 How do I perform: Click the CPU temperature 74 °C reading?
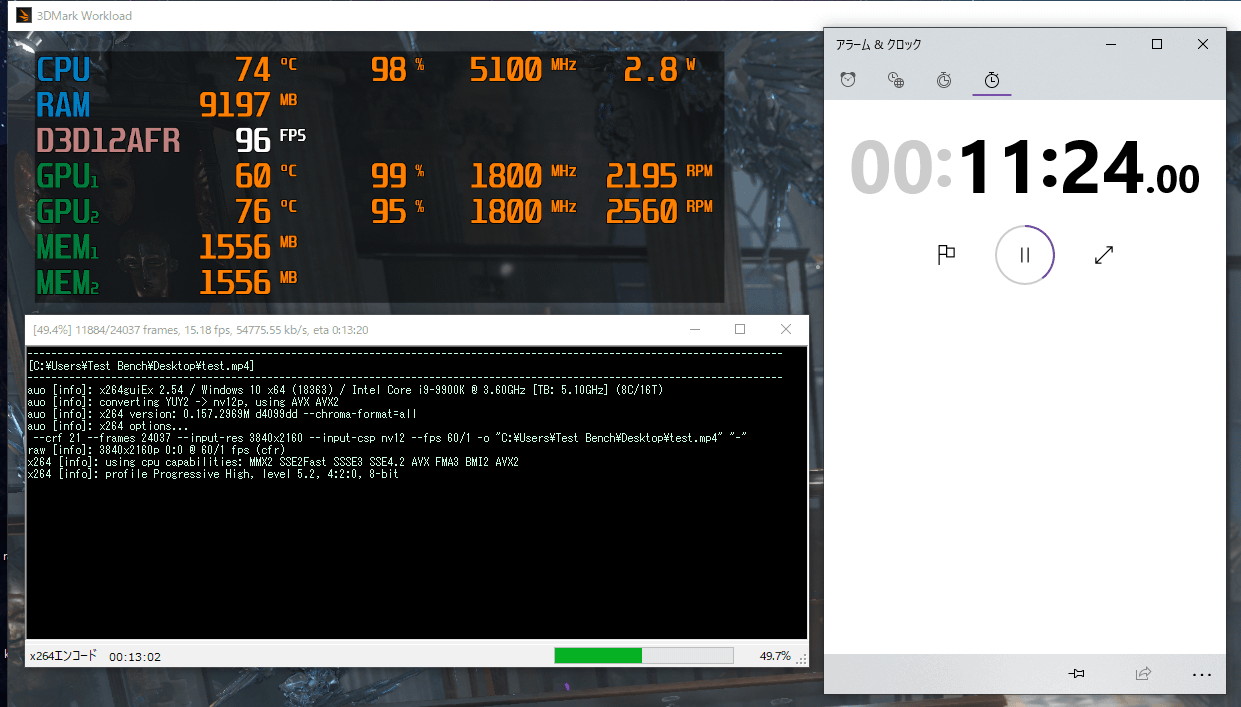click(x=265, y=70)
